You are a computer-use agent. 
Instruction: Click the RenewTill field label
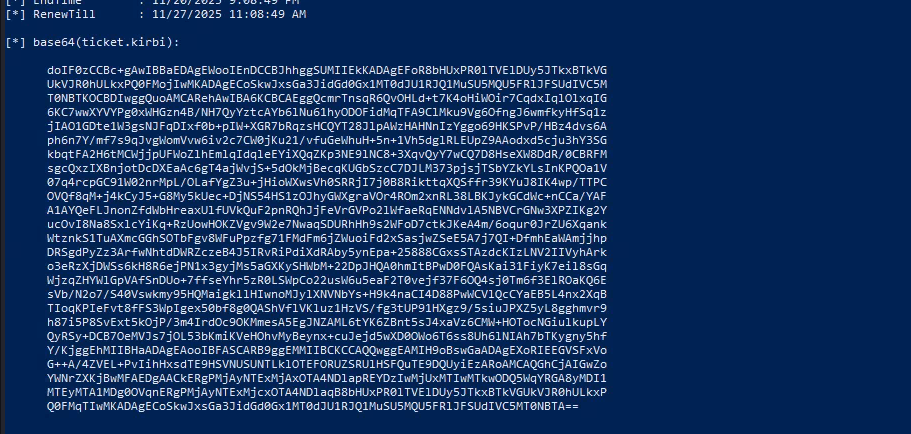(64, 15)
